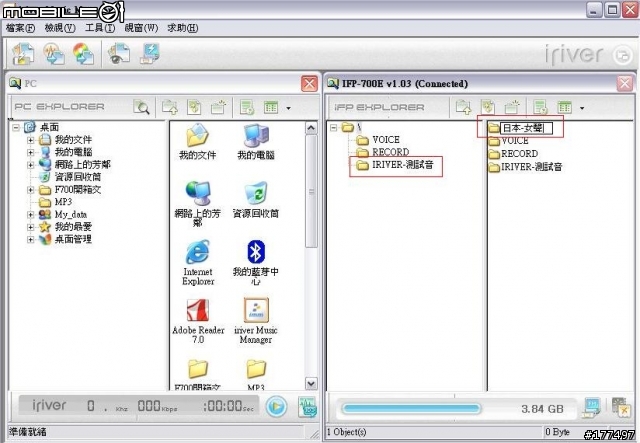Screen dimensions: 640x443
Task: Open the 檢視(V) menu
Action: (60, 28)
